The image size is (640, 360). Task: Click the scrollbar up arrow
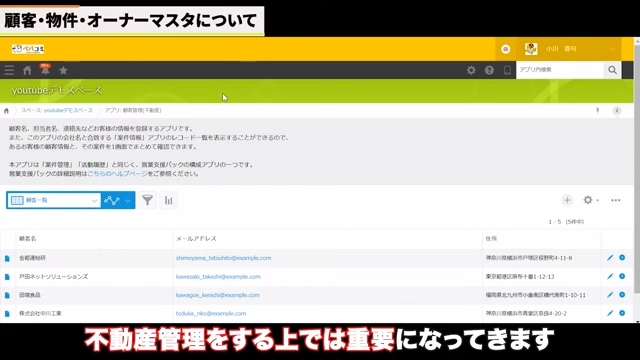637,40
